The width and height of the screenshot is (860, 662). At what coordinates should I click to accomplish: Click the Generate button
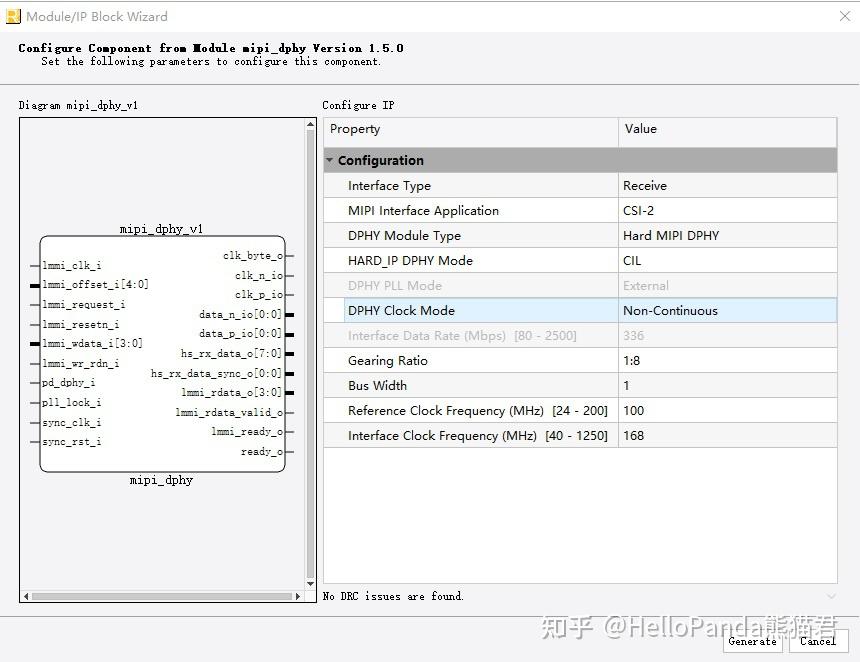(x=753, y=642)
